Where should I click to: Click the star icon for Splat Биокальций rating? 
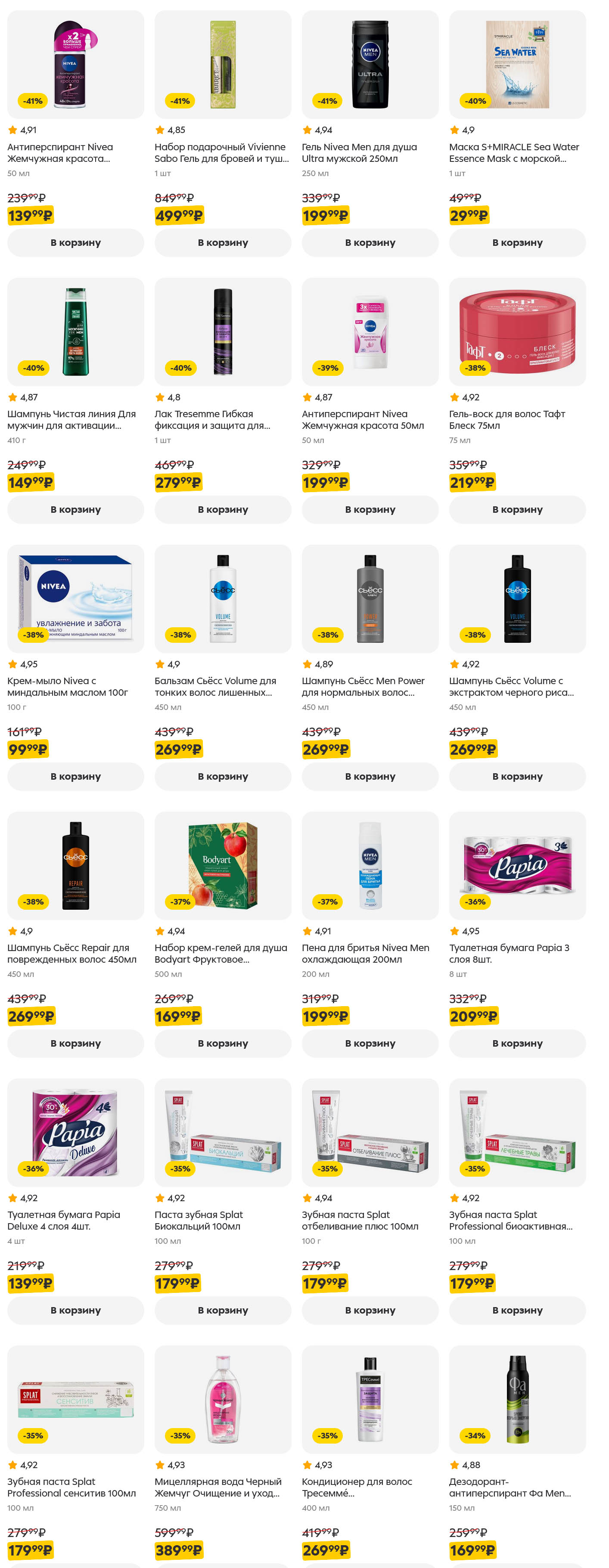(159, 1198)
